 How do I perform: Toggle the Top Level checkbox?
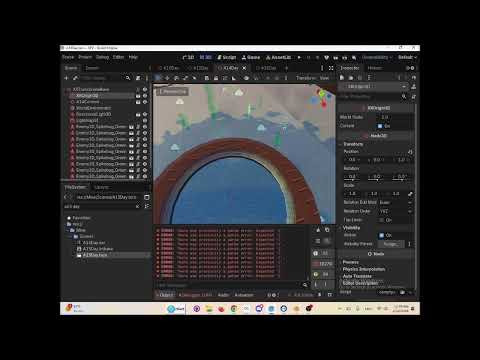[x=381, y=220]
